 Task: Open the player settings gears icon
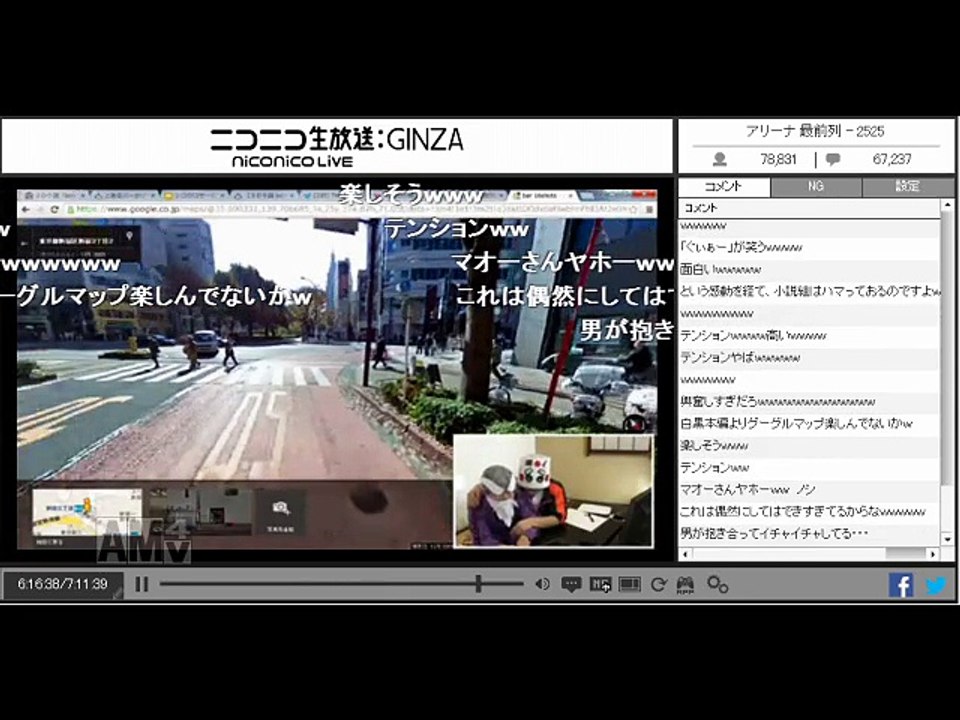coord(717,584)
